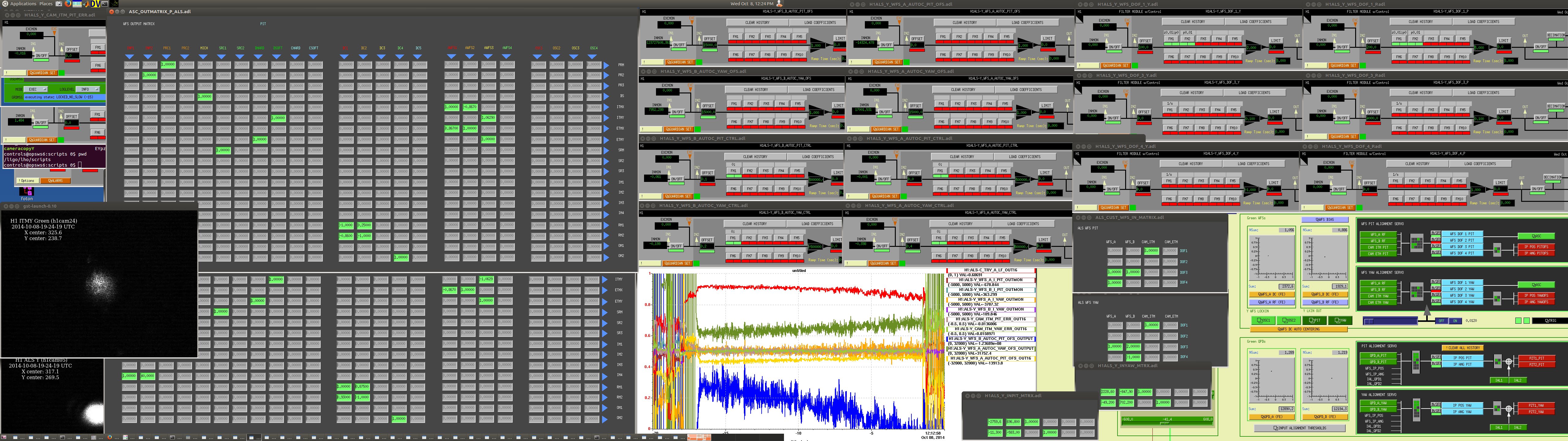The width and height of the screenshot is (1568, 441).
Task: Click the user status icon beside the clock
Action: pos(779,4)
